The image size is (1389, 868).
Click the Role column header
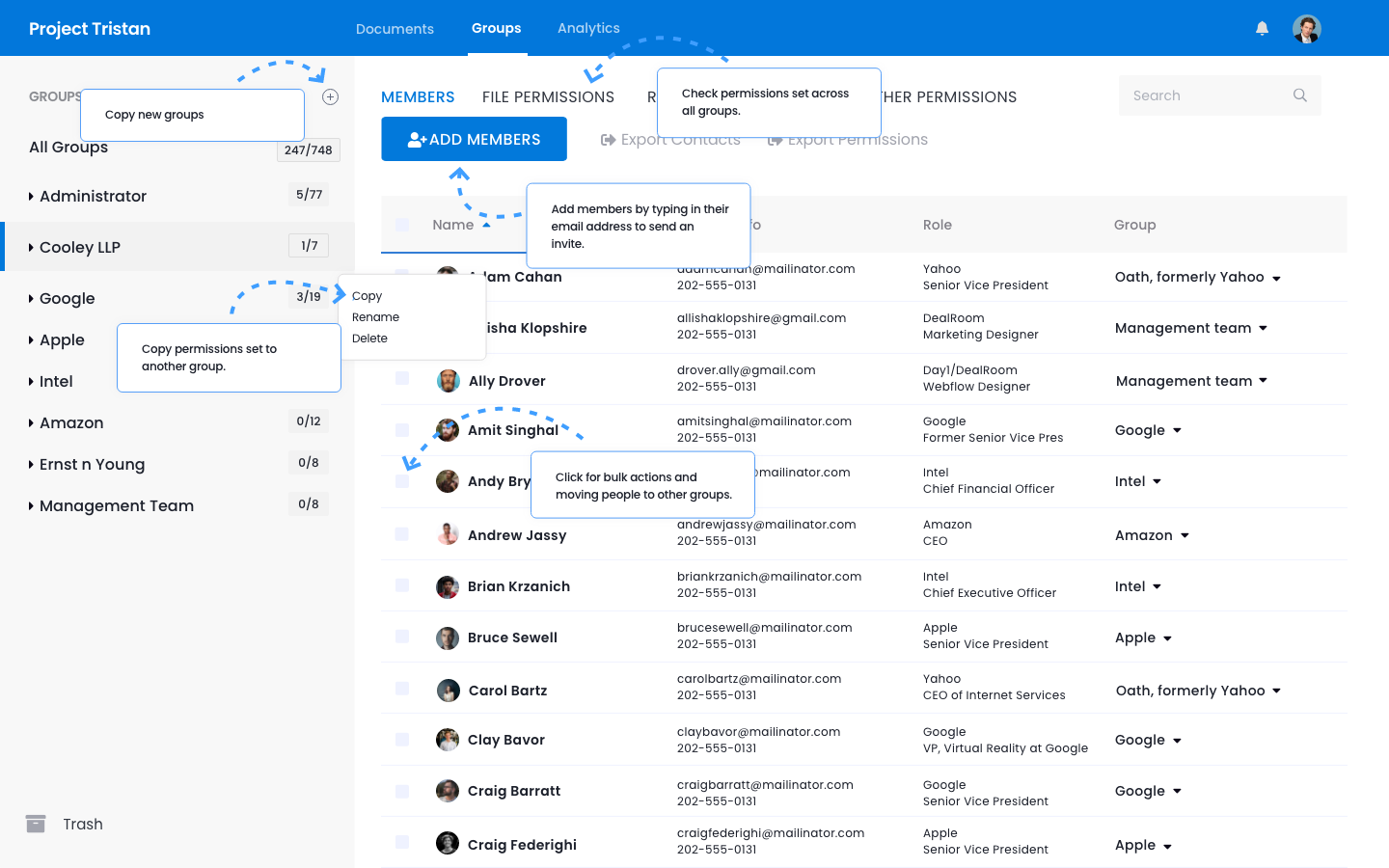tap(938, 225)
